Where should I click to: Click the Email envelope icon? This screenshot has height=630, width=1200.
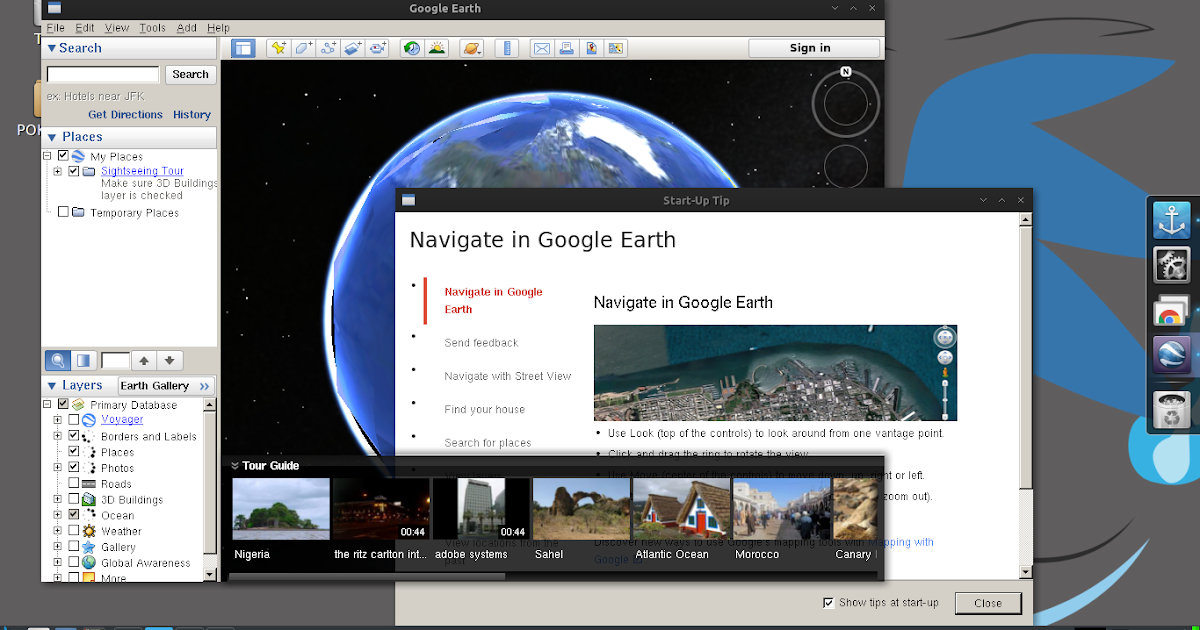click(541, 48)
